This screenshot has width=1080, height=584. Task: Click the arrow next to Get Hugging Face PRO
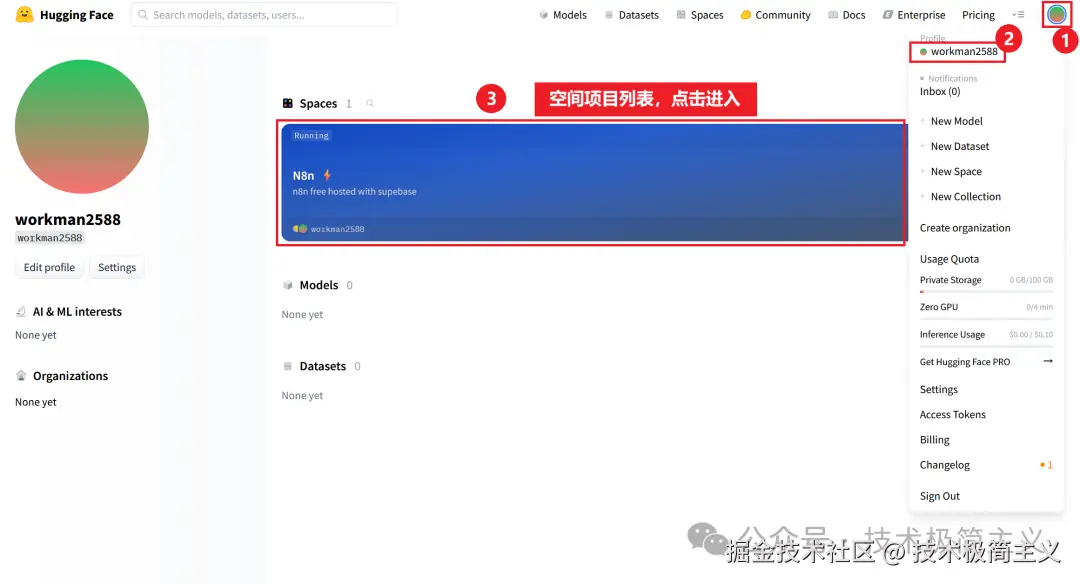(1048, 361)
